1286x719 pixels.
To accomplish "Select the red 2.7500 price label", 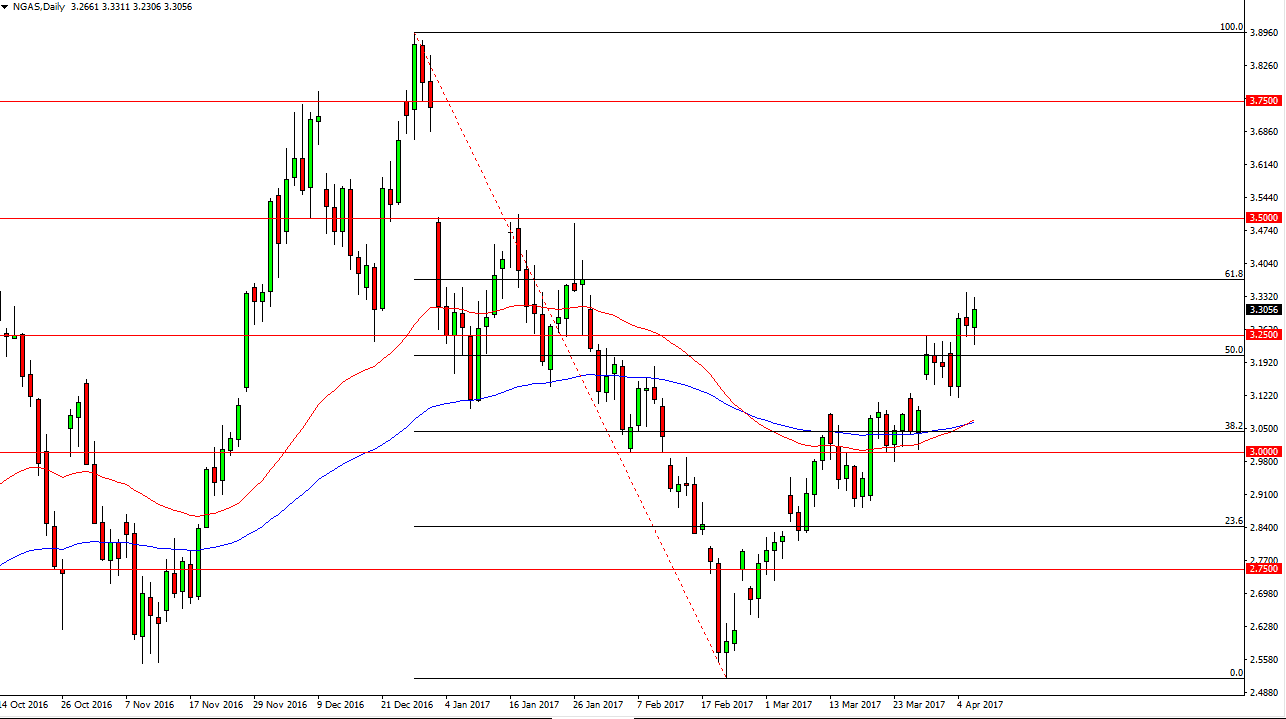I will tap(1264, 568).
